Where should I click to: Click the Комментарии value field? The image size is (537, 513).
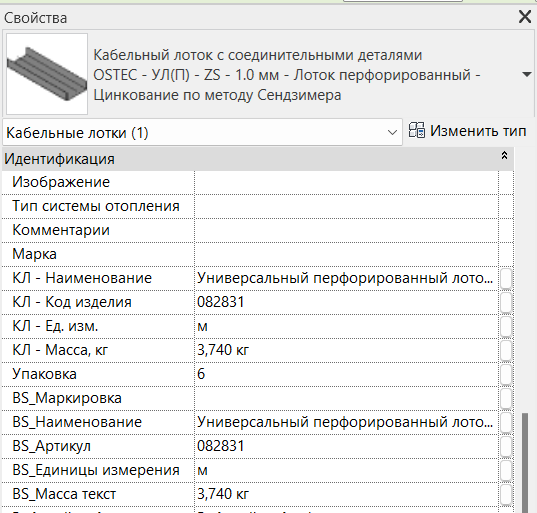[x=346, y=230]
